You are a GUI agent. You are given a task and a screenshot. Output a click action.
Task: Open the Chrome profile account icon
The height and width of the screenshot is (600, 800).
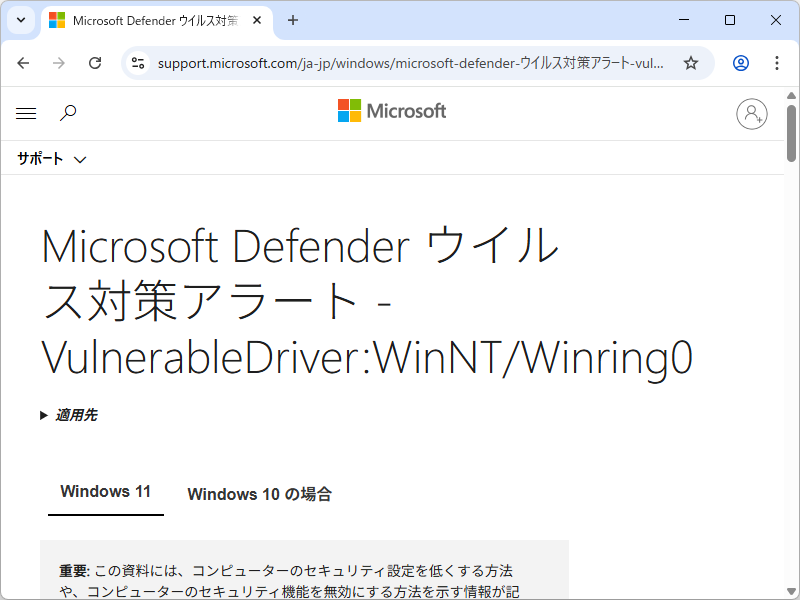tap(740, 62)
